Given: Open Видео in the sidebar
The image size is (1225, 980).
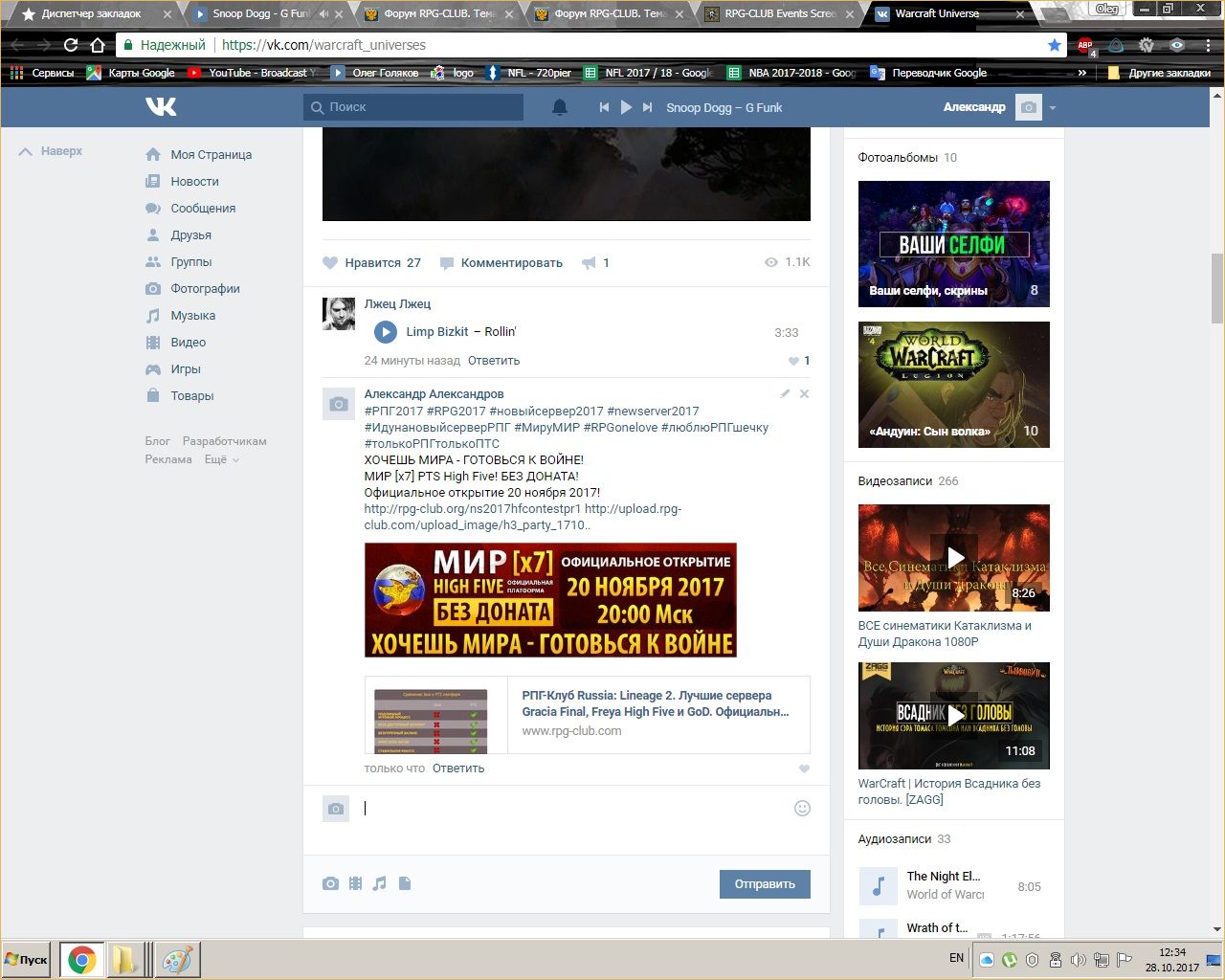Looking at the screenshot, I should [x=176, y=342].
